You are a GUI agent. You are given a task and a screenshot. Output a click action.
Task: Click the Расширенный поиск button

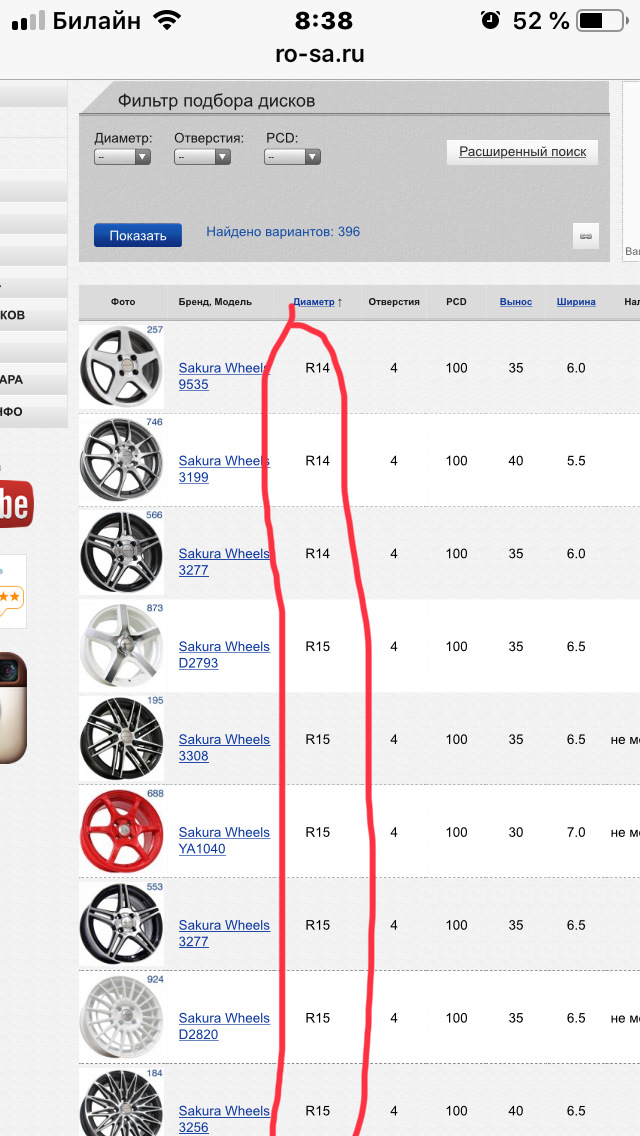point(522,153)
